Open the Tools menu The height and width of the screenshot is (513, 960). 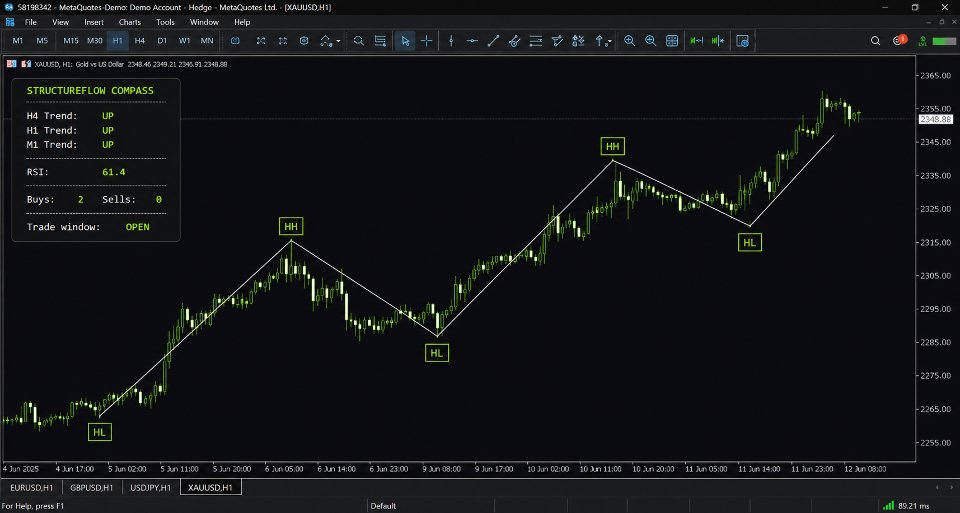[165, 22]
